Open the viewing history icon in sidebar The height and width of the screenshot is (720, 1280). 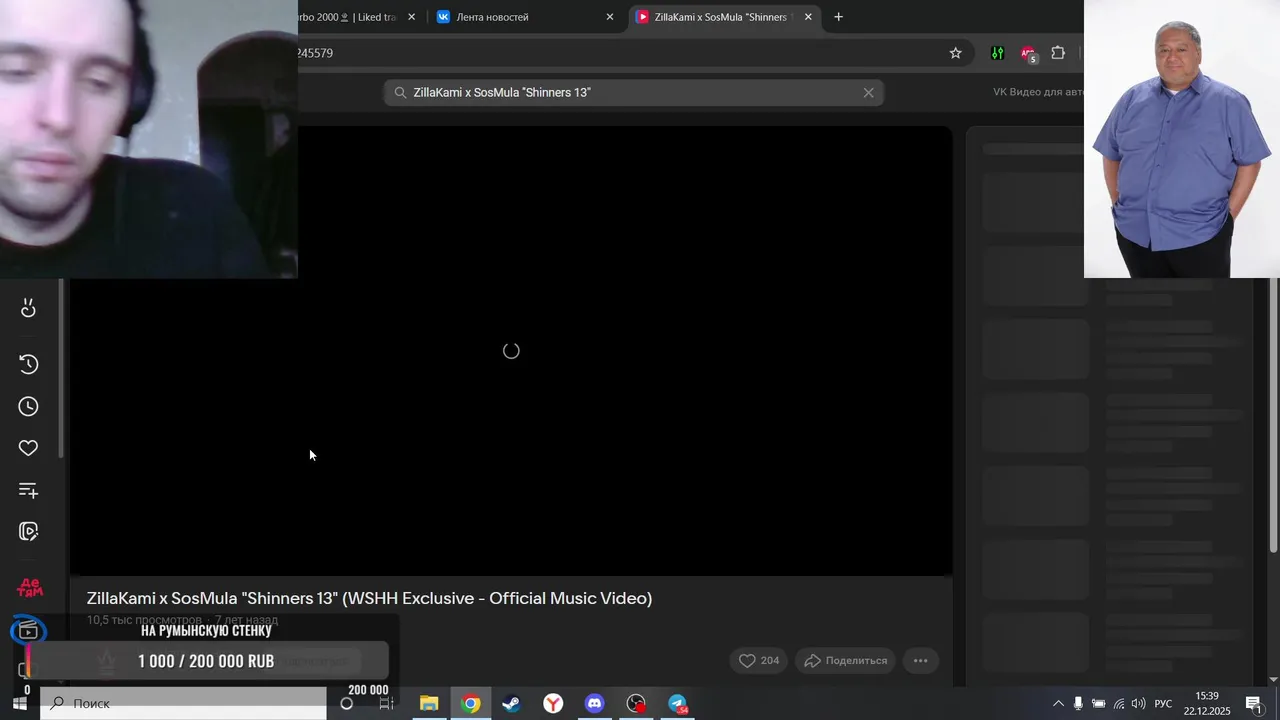pos(28,364)
